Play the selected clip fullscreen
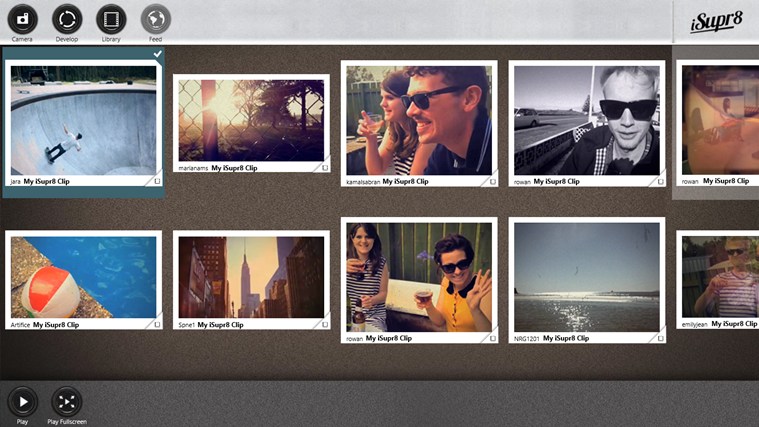The image size is (759, 427). point(67,402)
